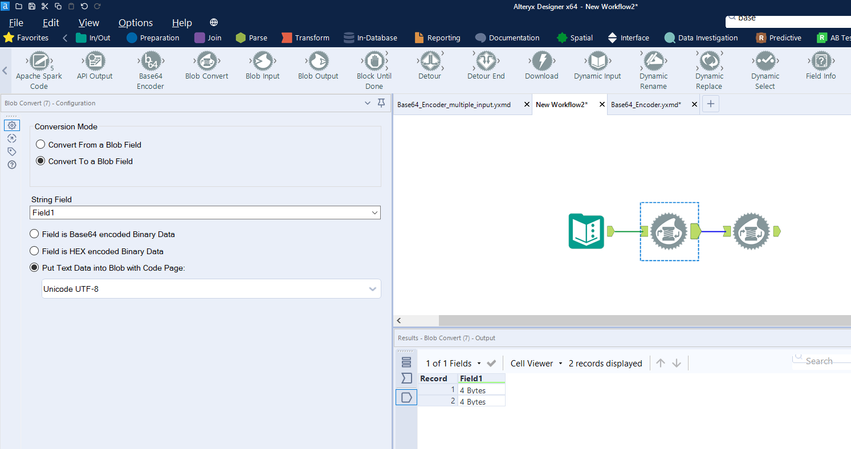This screenshot has width=851, height=449.
Task: Add a new workflow tab
Action: (x=710, y=104)
